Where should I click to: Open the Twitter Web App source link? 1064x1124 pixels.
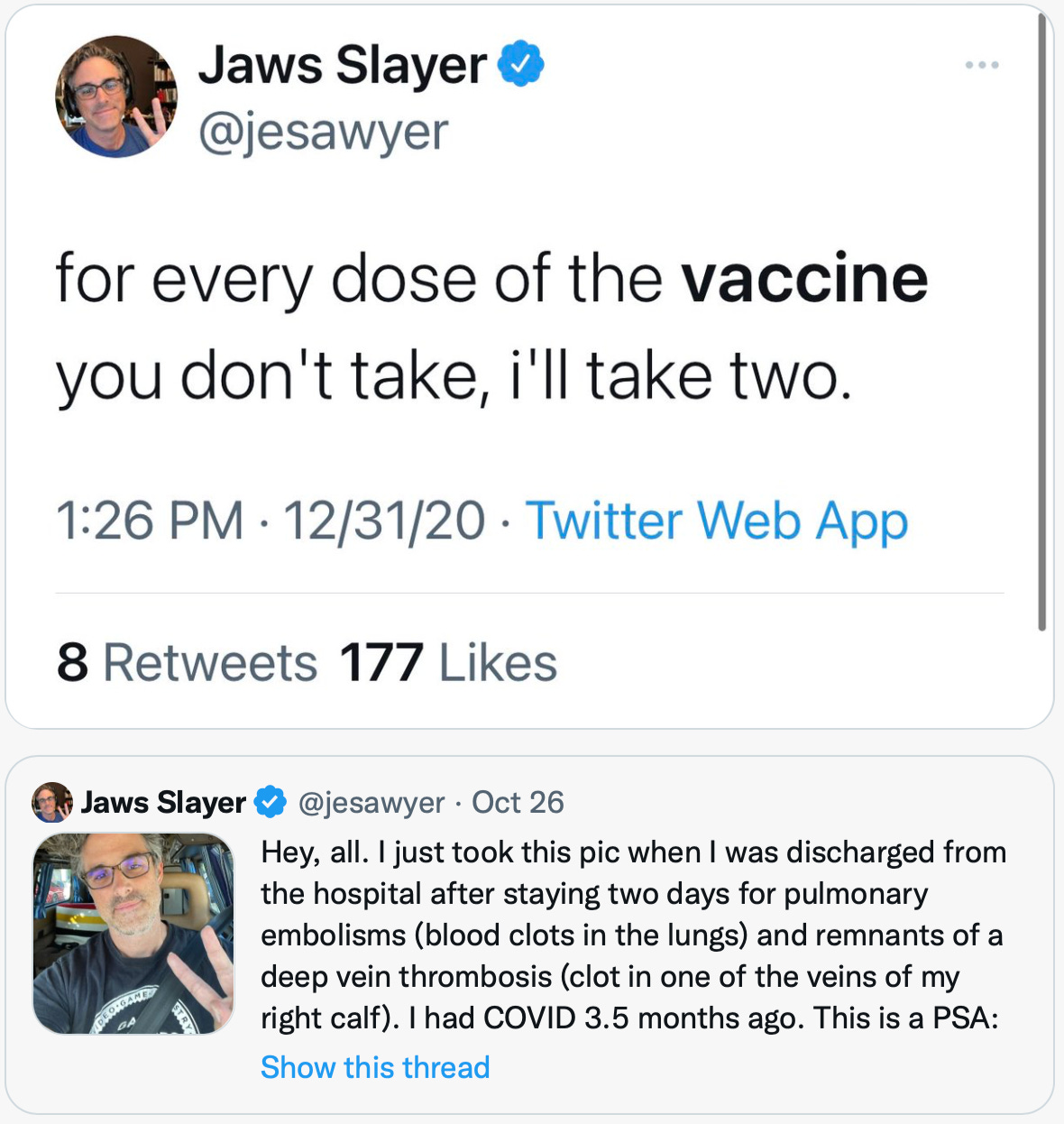tap(716, 521)
